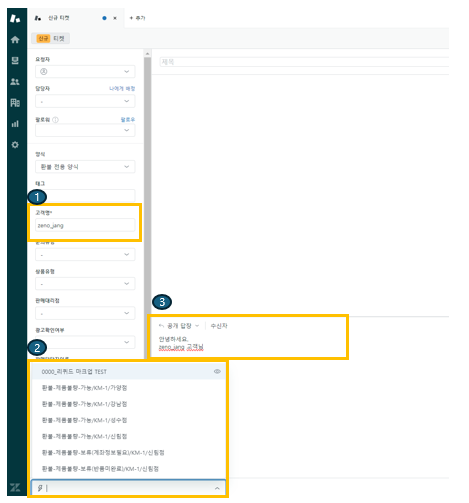Click the 'zeno_jang 고객님' text in reply
Viewport: 469px width, 503px height.
tap(181, 347)
